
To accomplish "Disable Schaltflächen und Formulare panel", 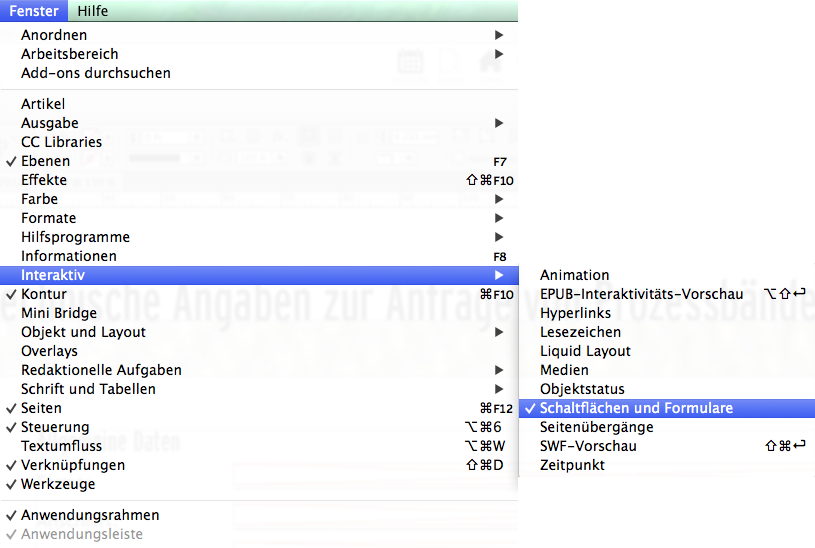I will pyautogui.click(x=636, y=408).
